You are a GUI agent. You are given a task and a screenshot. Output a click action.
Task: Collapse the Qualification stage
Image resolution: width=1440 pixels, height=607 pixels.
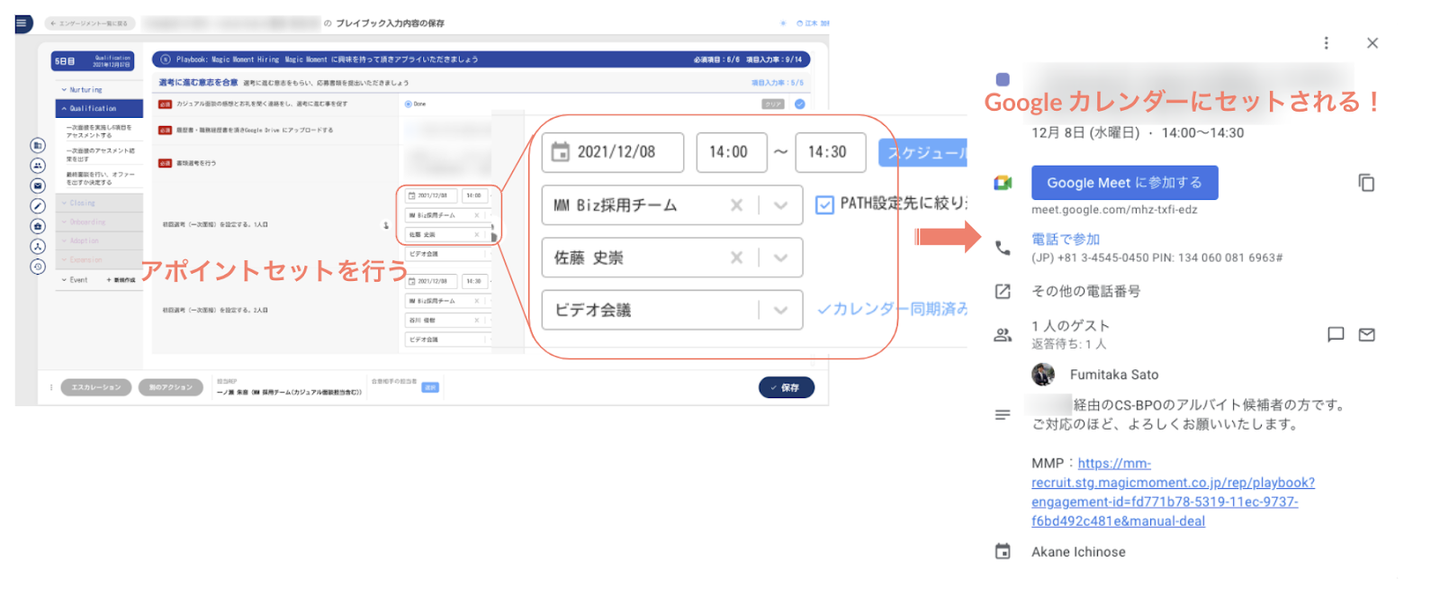click(99, 108)
